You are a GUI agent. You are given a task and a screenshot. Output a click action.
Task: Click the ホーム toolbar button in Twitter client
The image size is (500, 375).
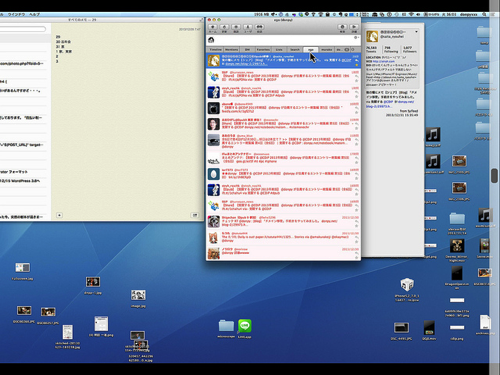click(x=213, y=27)
